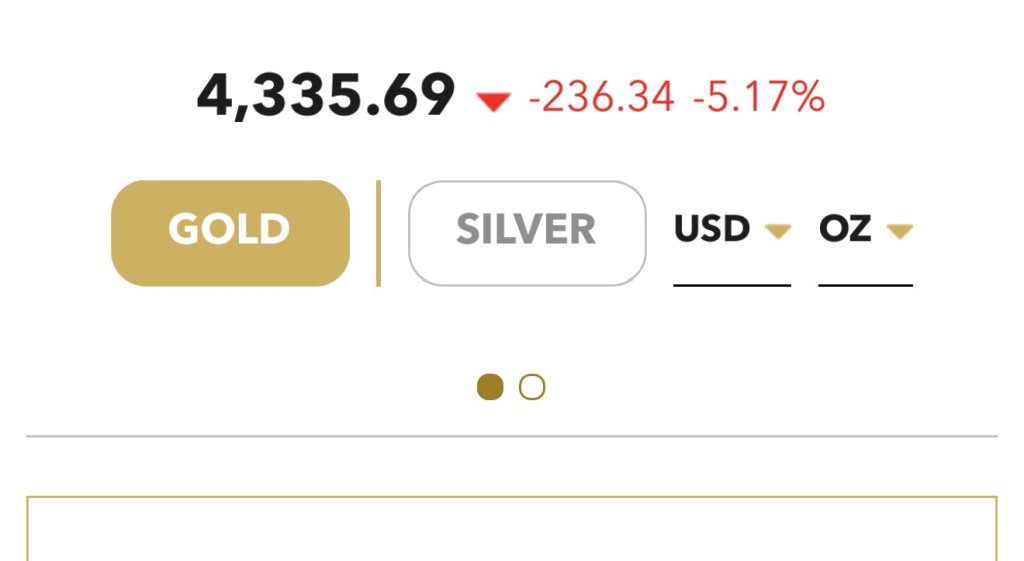Click the vertical gold divider beside GOLD
Viewport: 1024px width, 561px height.
[x=378, y=233]
